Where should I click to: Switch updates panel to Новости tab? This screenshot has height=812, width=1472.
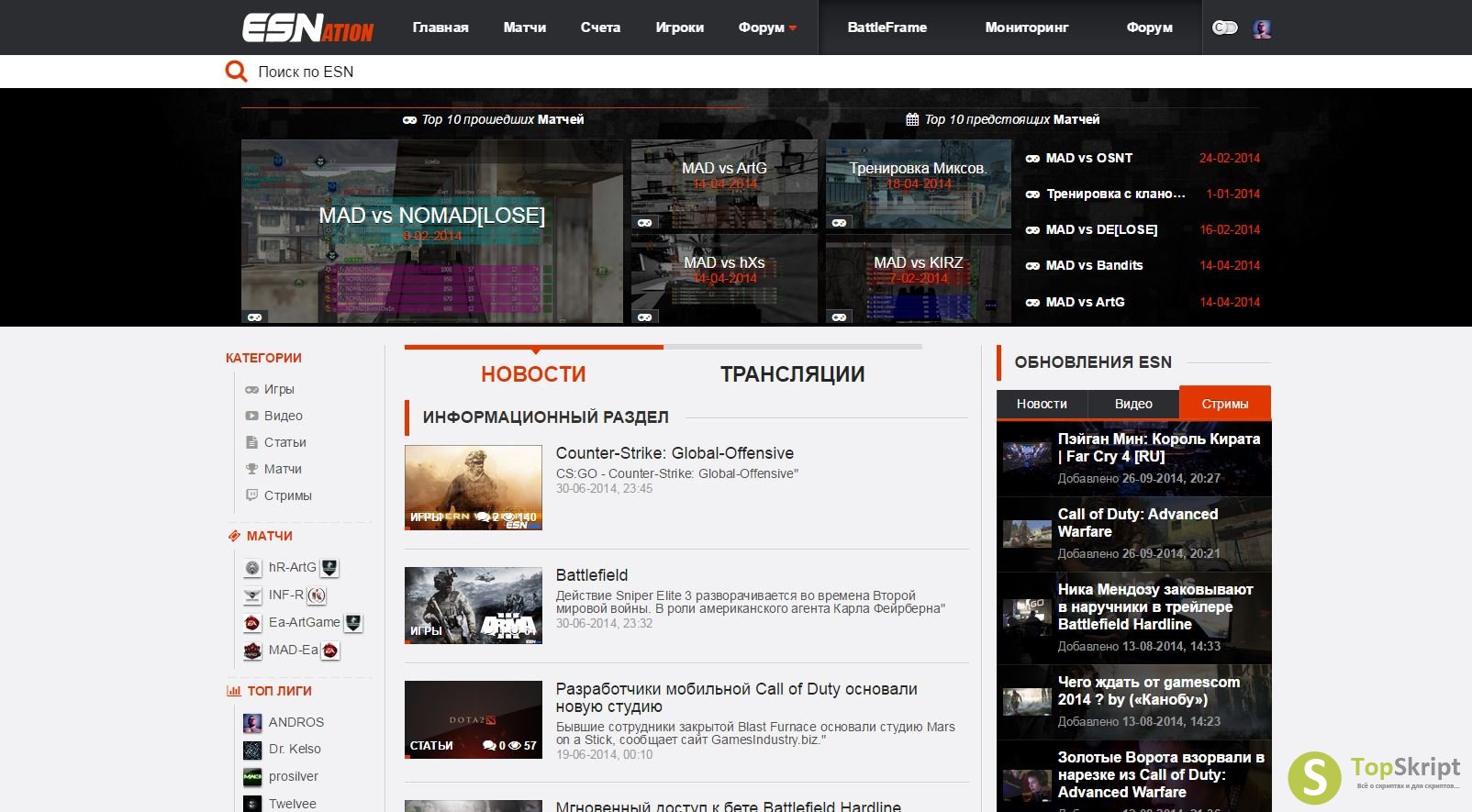1042,404
